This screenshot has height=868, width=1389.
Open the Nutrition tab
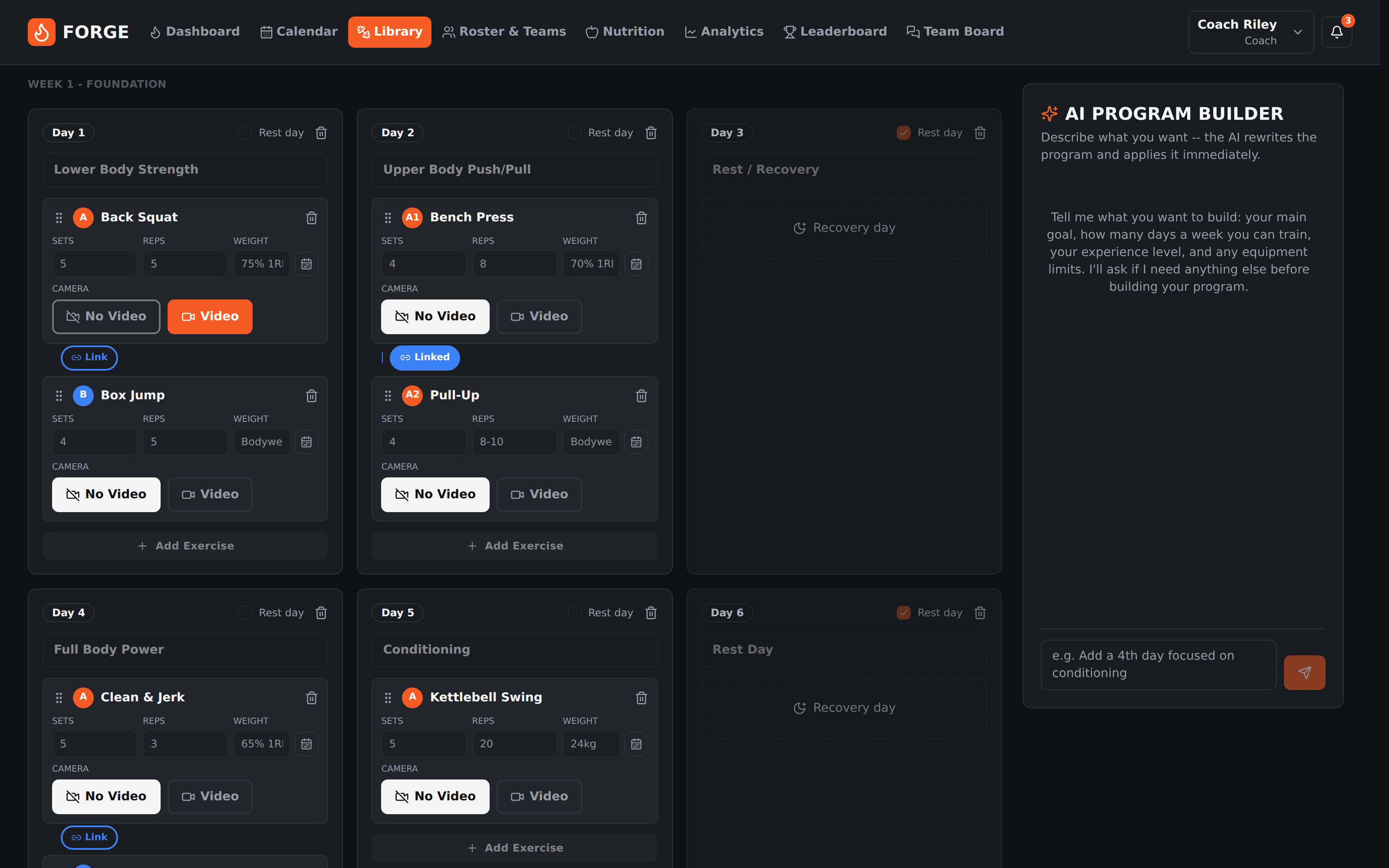click(x=625, y=32)
